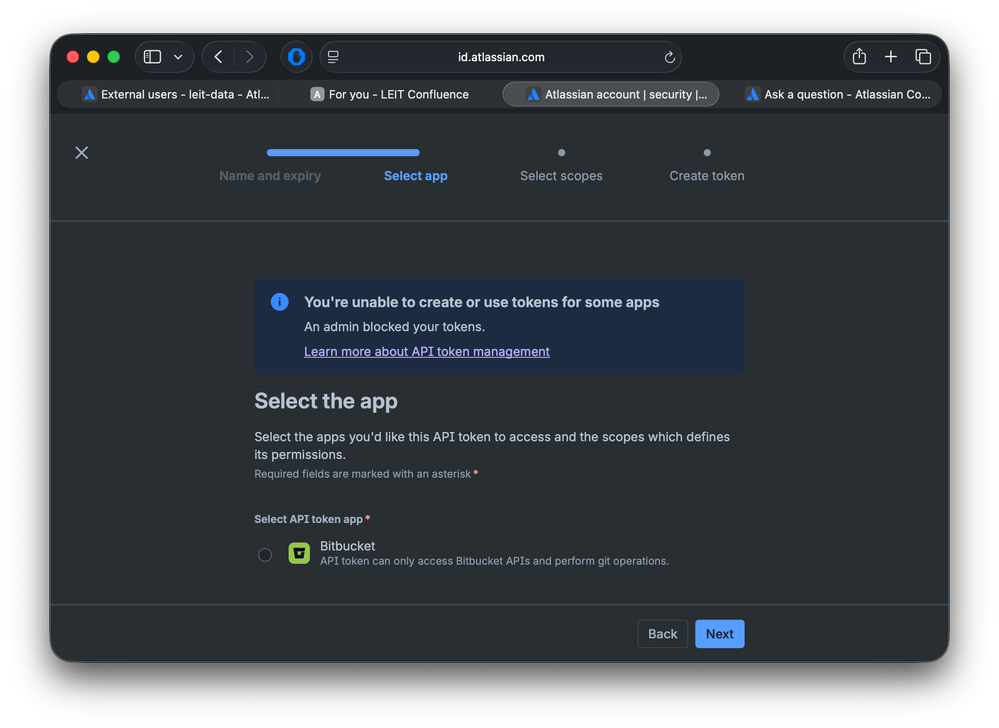Toggle the Safari sidebar icon
The width and height of the screenshot is (999, 728).
151,57
